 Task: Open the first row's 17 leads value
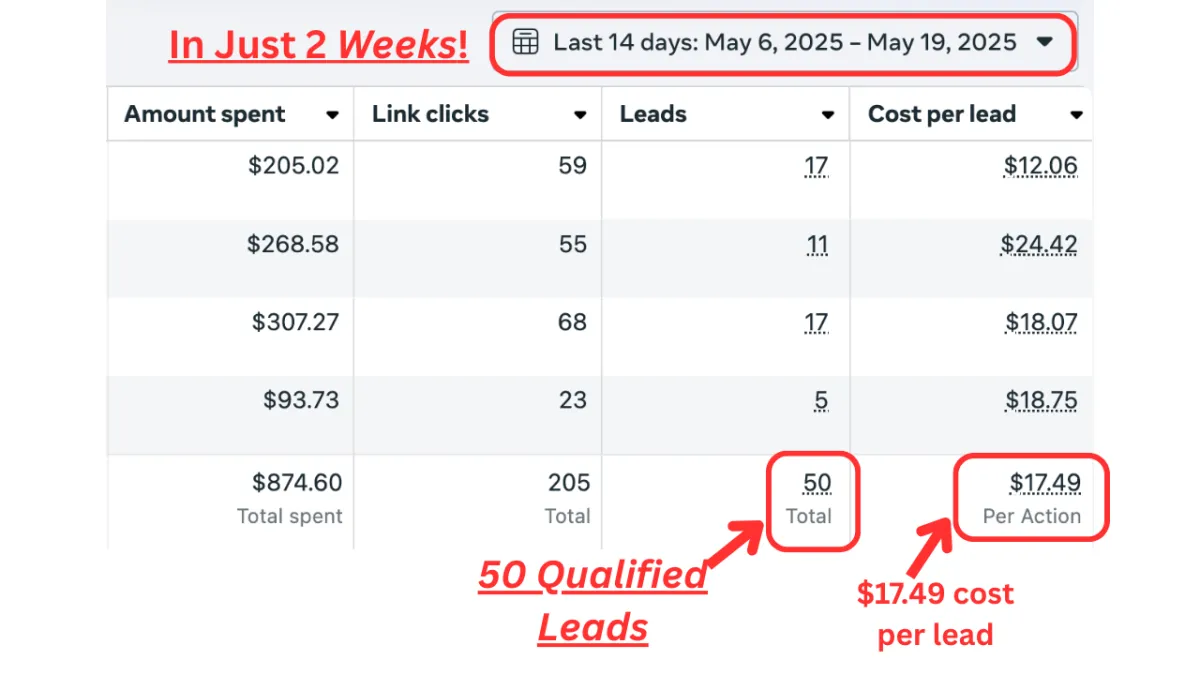click(x=816, y=166)
